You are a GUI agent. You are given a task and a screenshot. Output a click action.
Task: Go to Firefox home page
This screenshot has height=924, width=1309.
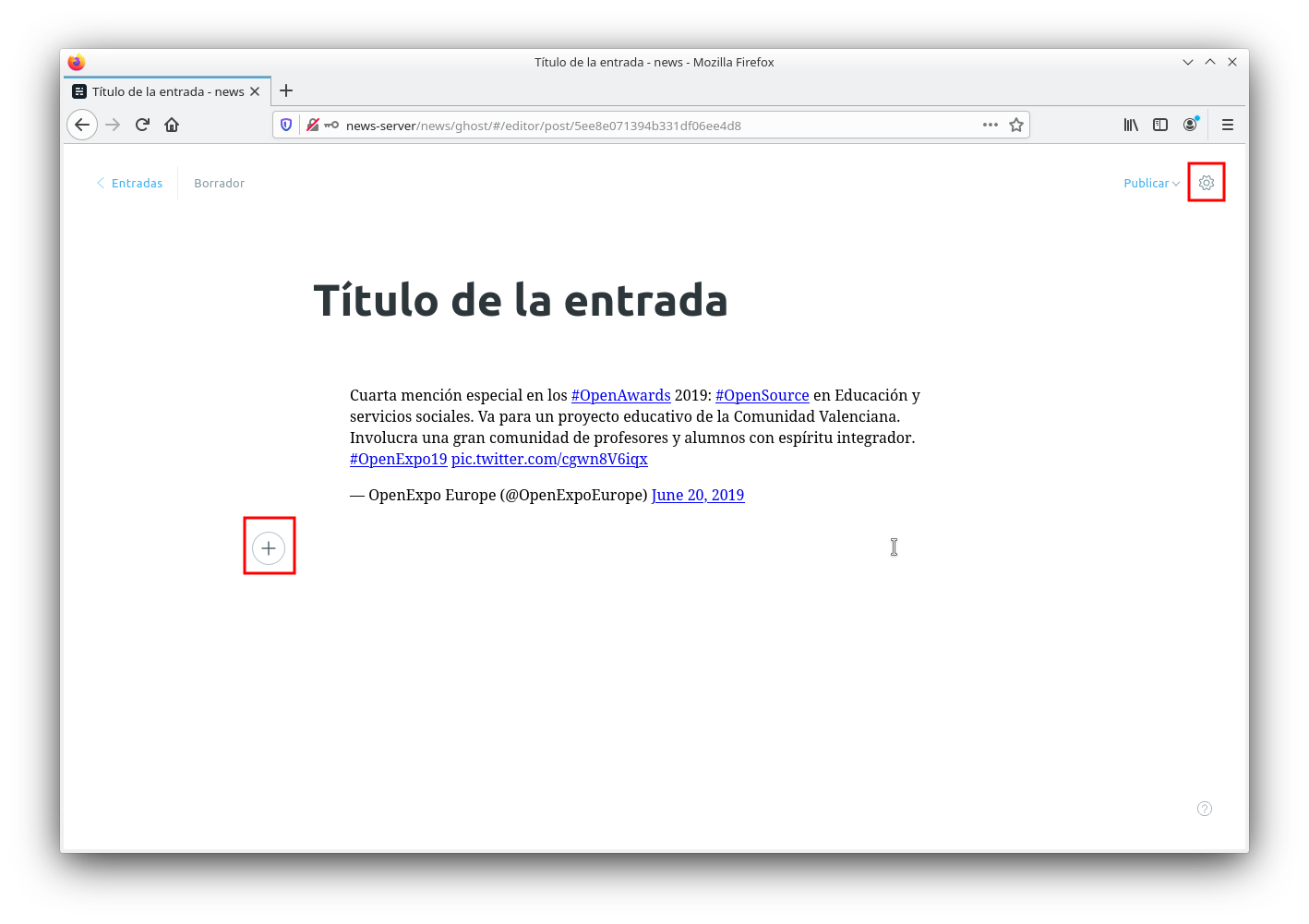(172, 125)
